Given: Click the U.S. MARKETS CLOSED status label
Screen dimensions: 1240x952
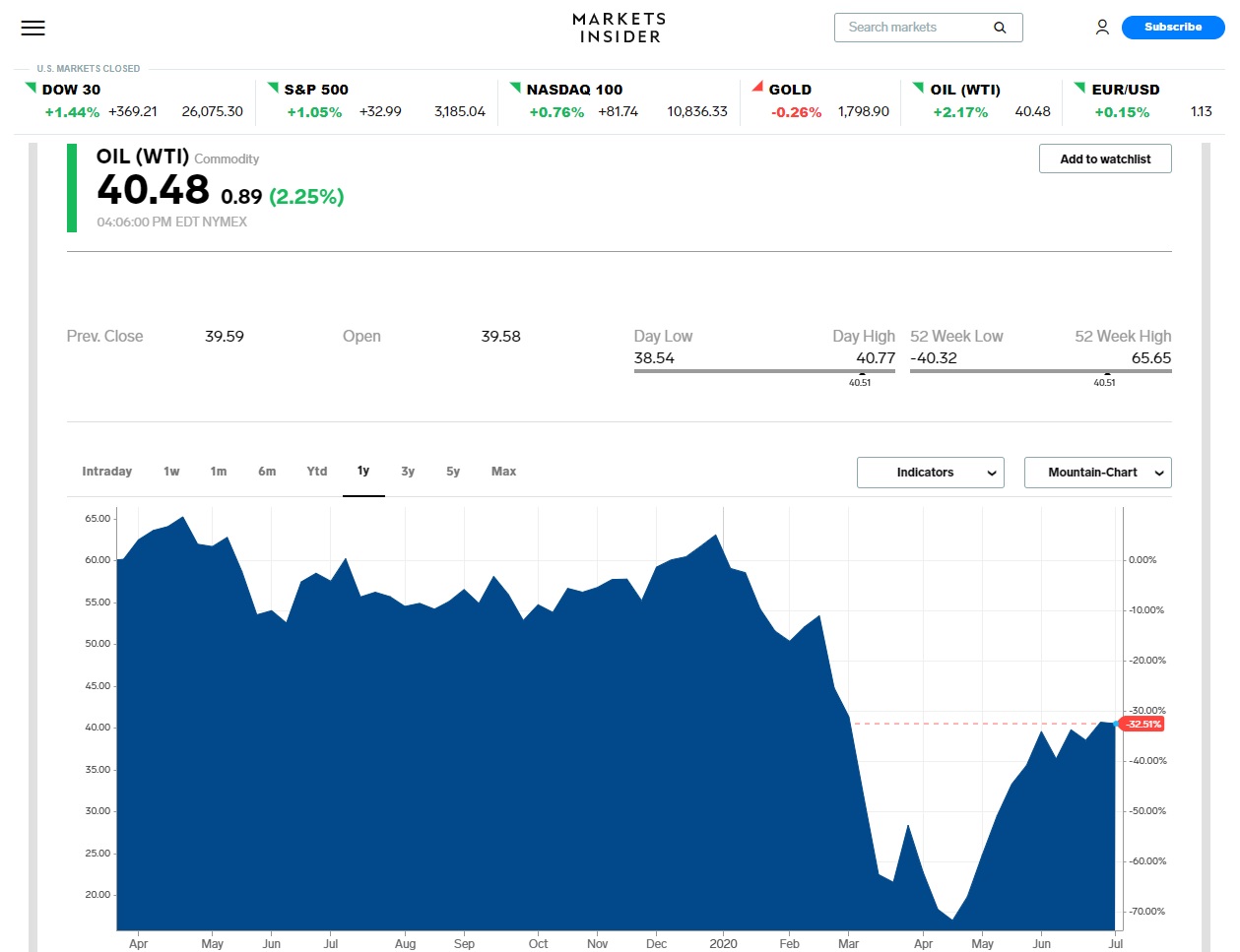Looking at the screenshot, I should tap(89, 69).
